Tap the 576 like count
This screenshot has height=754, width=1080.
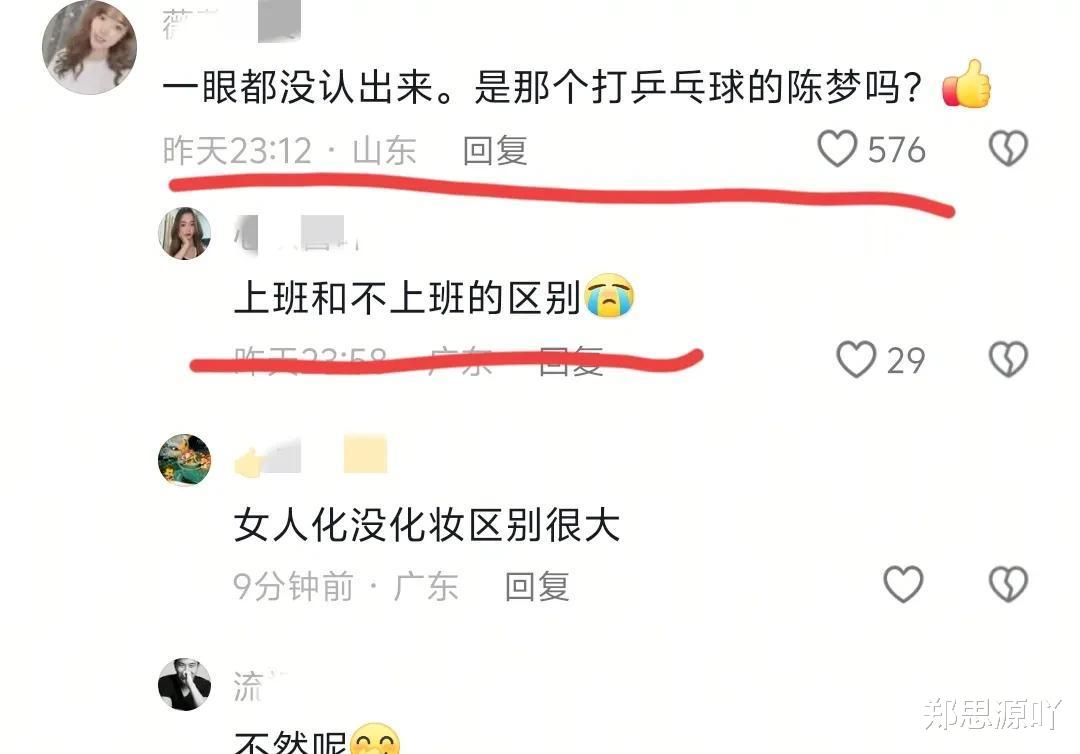coord(896,150)
